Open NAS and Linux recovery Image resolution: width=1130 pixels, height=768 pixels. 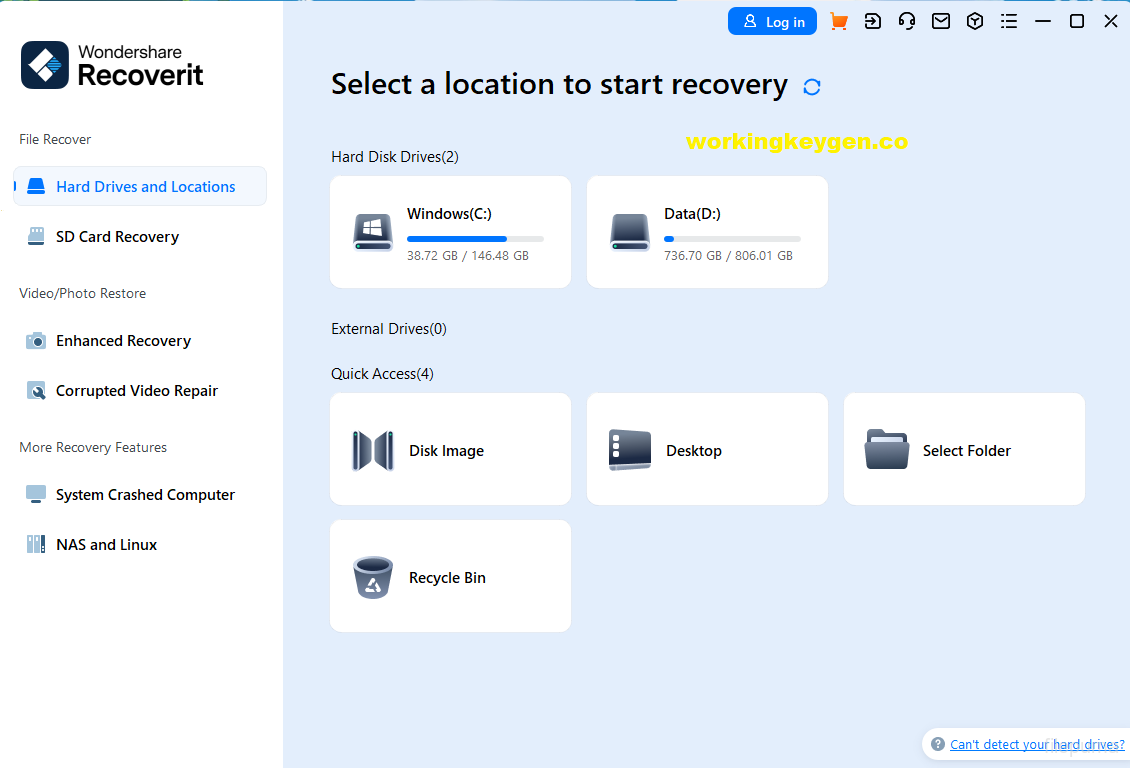click(x=105, y=544)
